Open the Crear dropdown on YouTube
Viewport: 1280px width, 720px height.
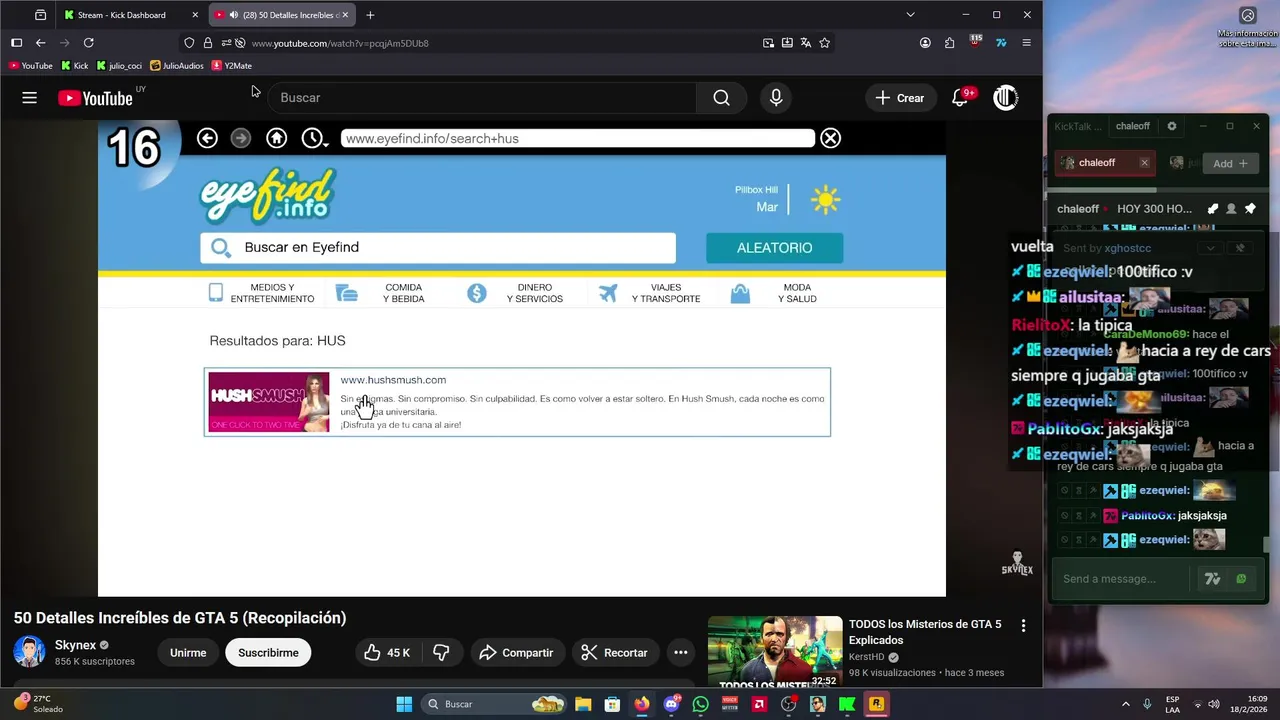[899, 98]
